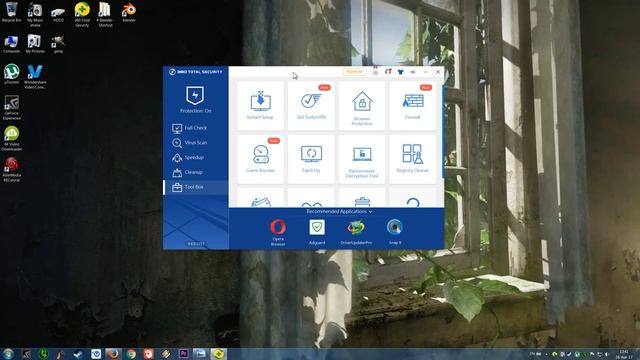This screenshot has height=360, width=640.
Task: Open the recommended Opera Browser app
Action: click(x=278, y=232)
